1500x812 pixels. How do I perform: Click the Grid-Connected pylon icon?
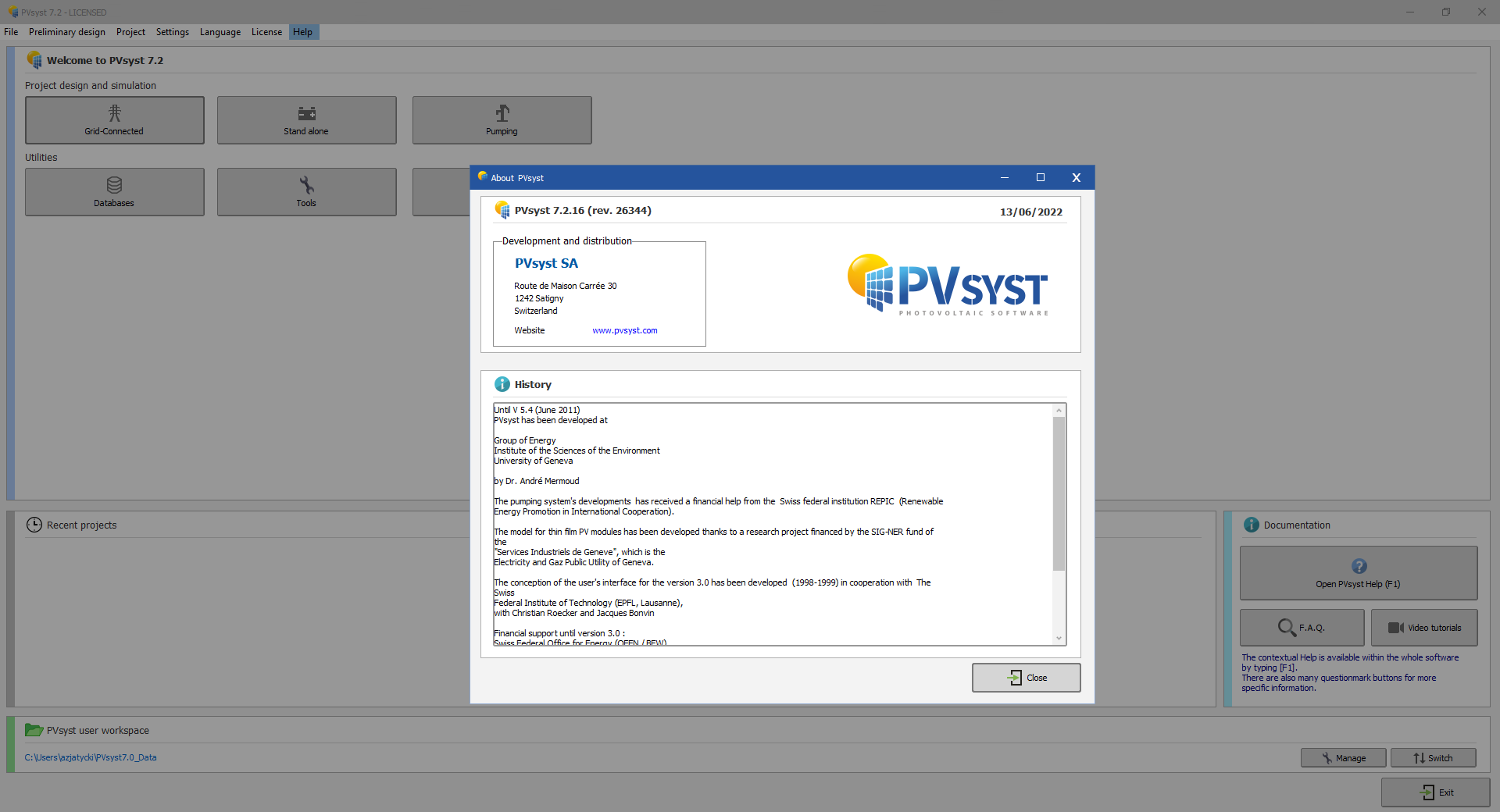click(115, 113)
